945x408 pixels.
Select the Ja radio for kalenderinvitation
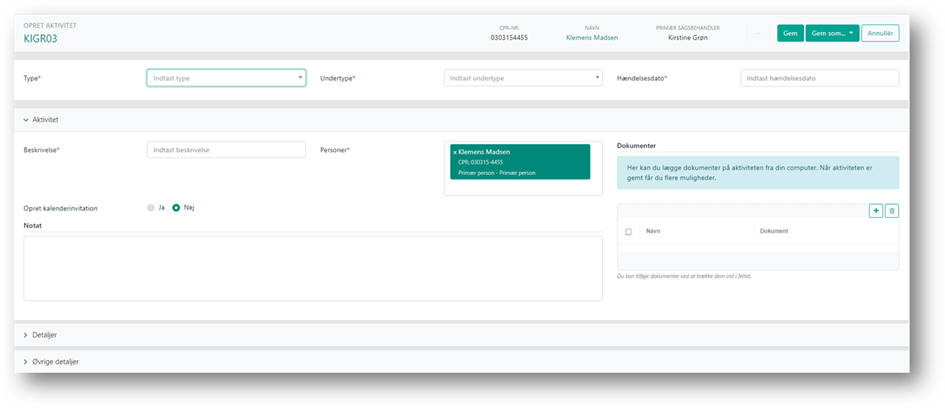pos(151,208)
